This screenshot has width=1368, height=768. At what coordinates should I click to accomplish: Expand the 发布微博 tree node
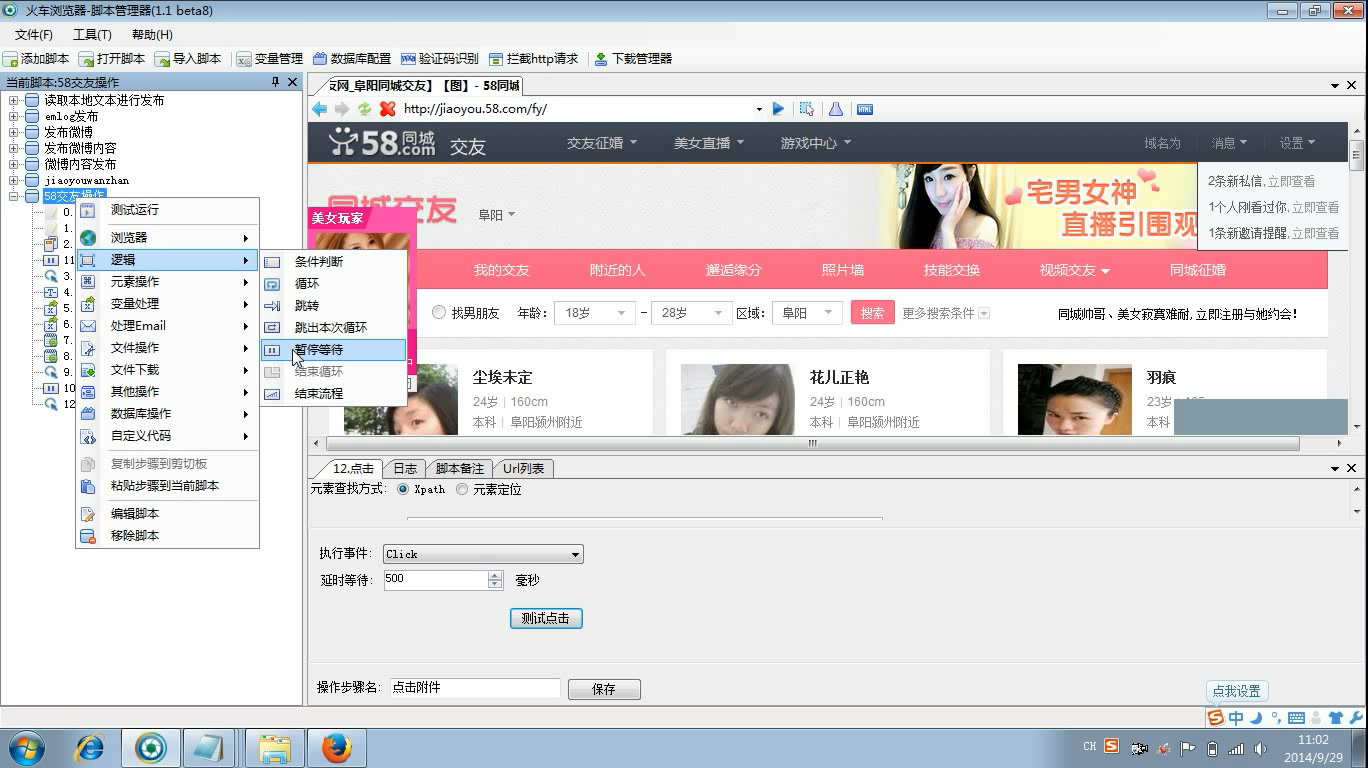pyautogui.click(x=14, y=132)
